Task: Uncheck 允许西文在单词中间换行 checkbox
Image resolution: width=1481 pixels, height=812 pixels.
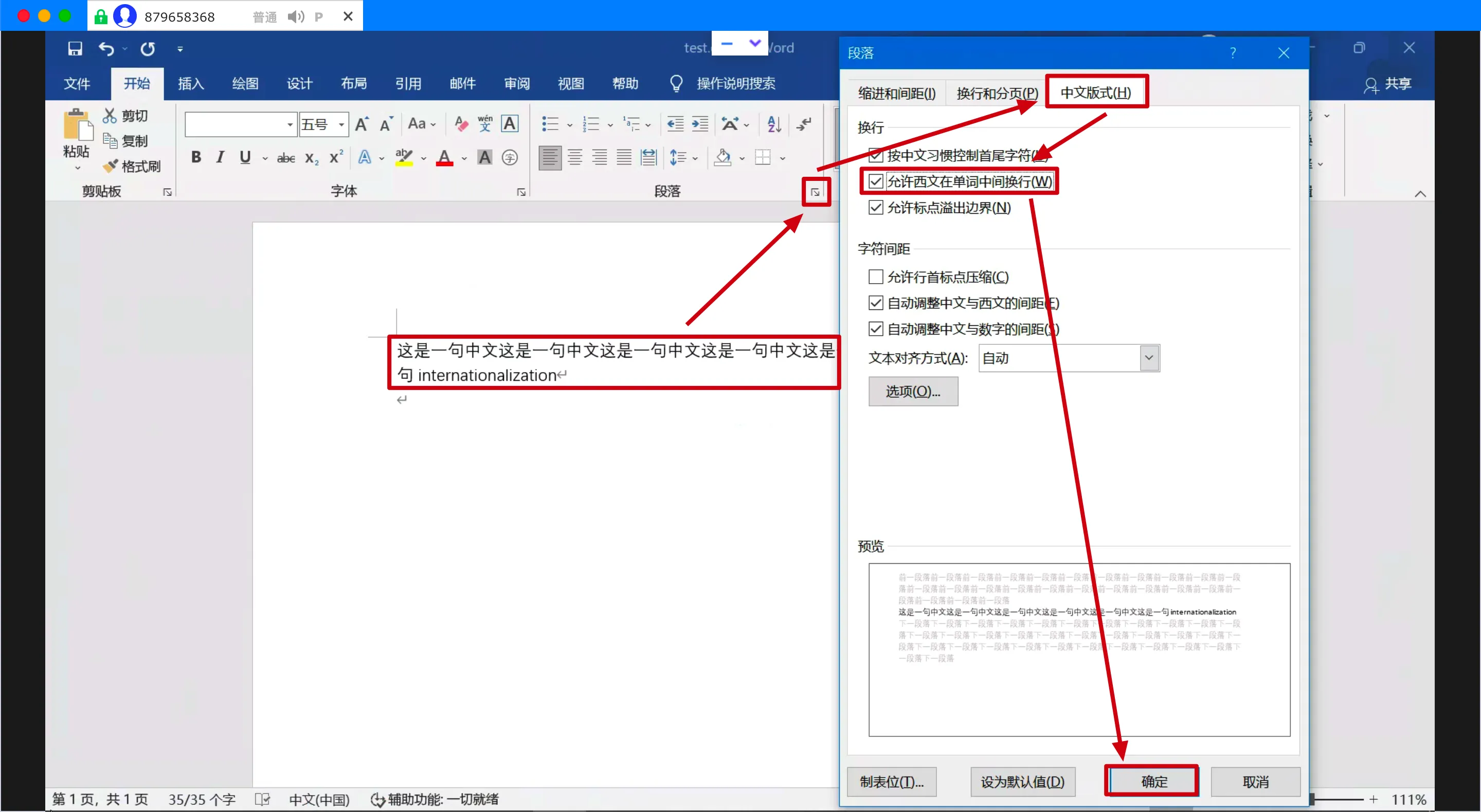Action: point(875,181)
